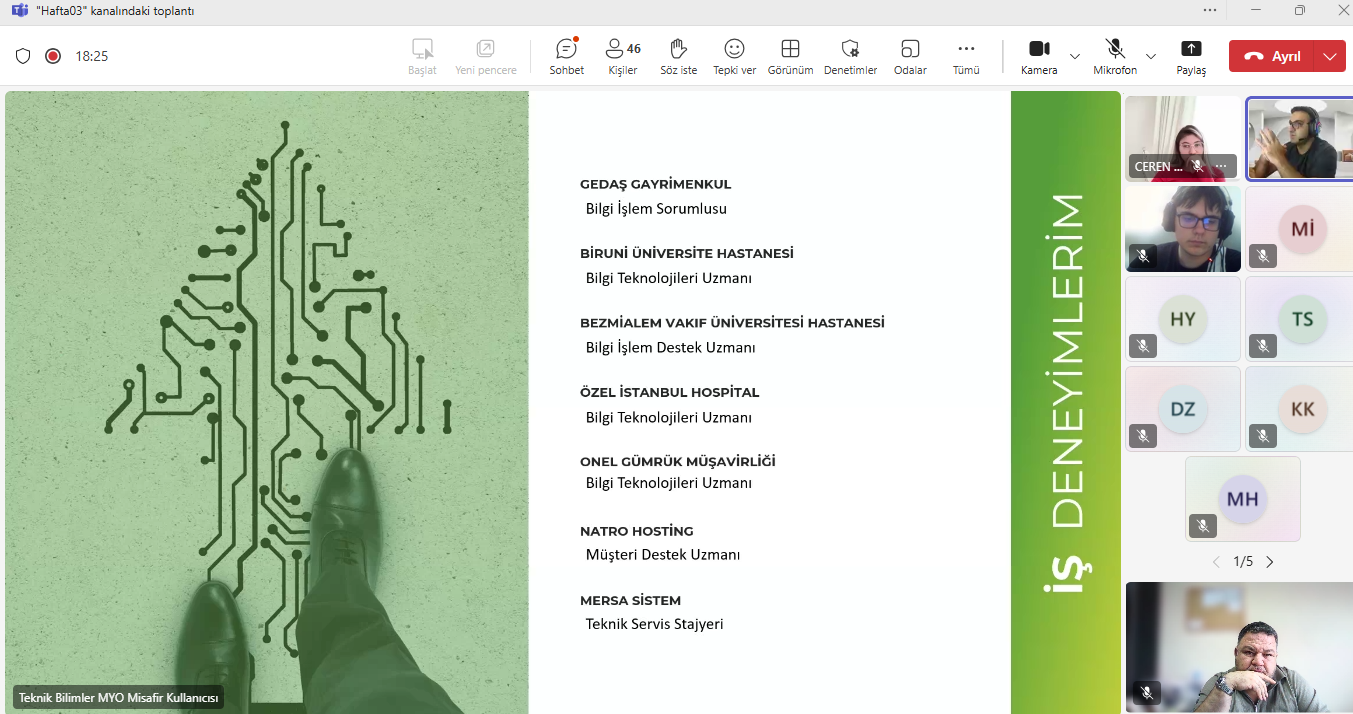
Task: Open Tepki ver reactions
Action: click(734, 56)
